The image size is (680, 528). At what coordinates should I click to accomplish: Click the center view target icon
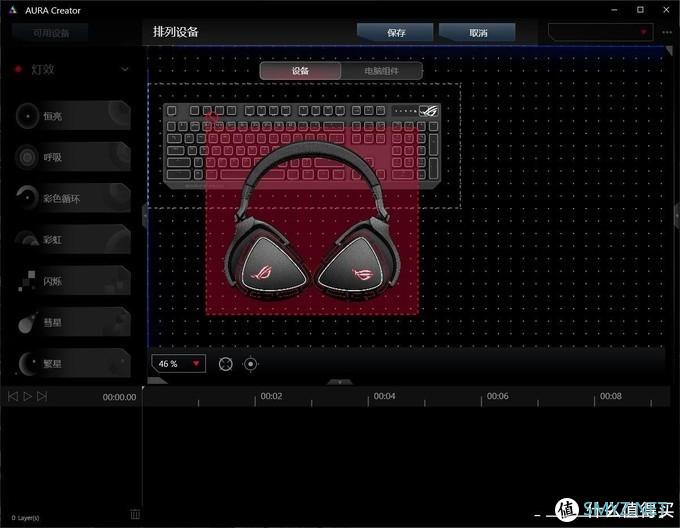coord(250,364)
